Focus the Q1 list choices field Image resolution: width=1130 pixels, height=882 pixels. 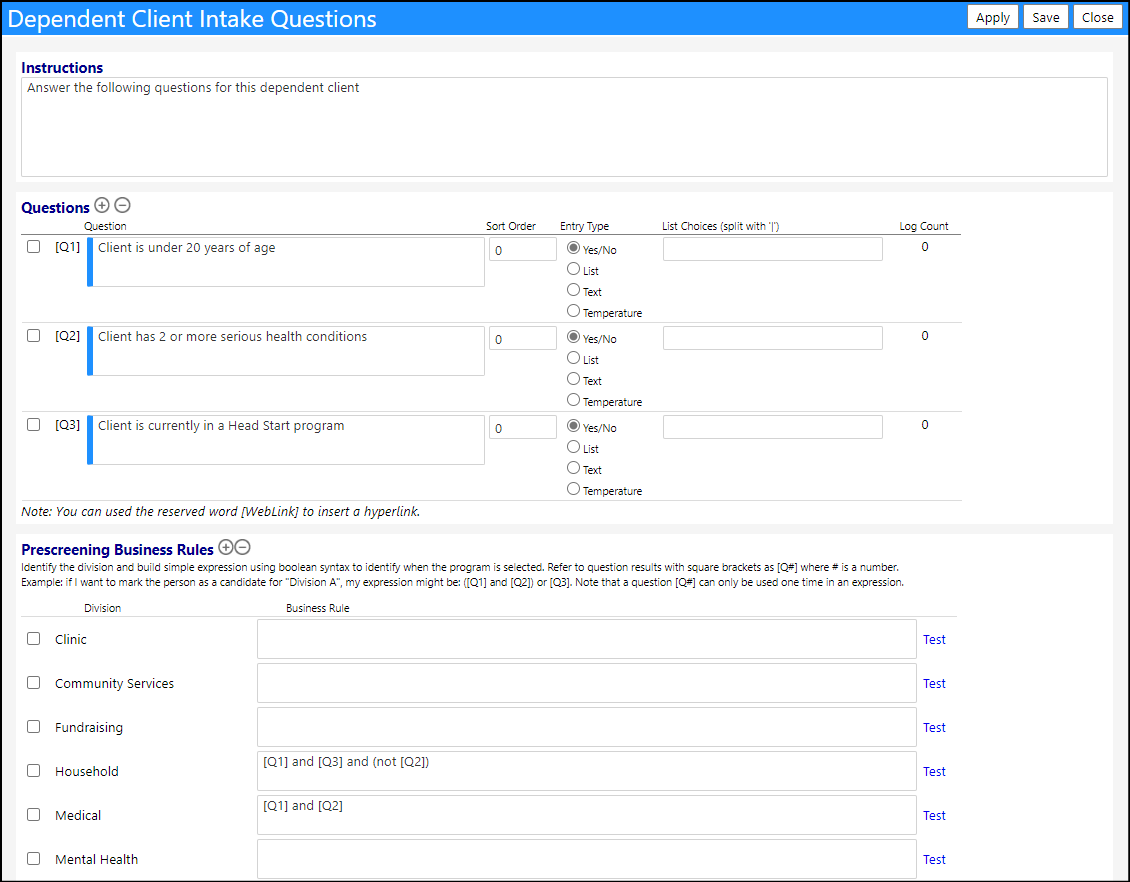click(773, 249)
